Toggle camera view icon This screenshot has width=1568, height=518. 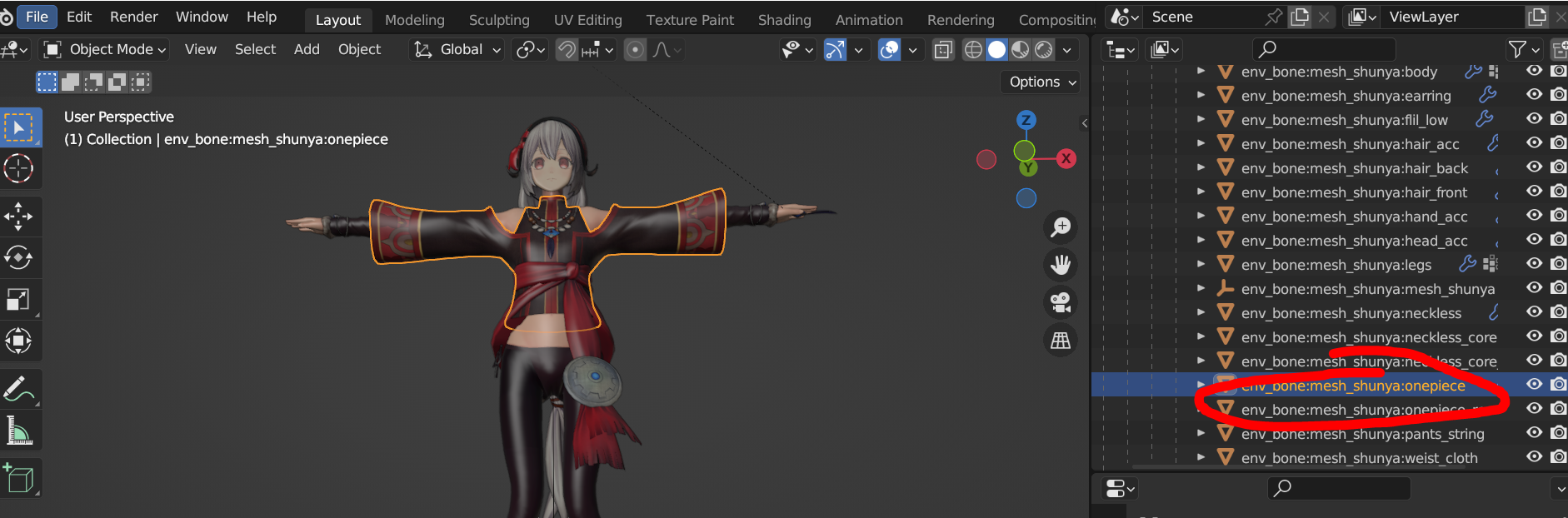(1061, 302)
